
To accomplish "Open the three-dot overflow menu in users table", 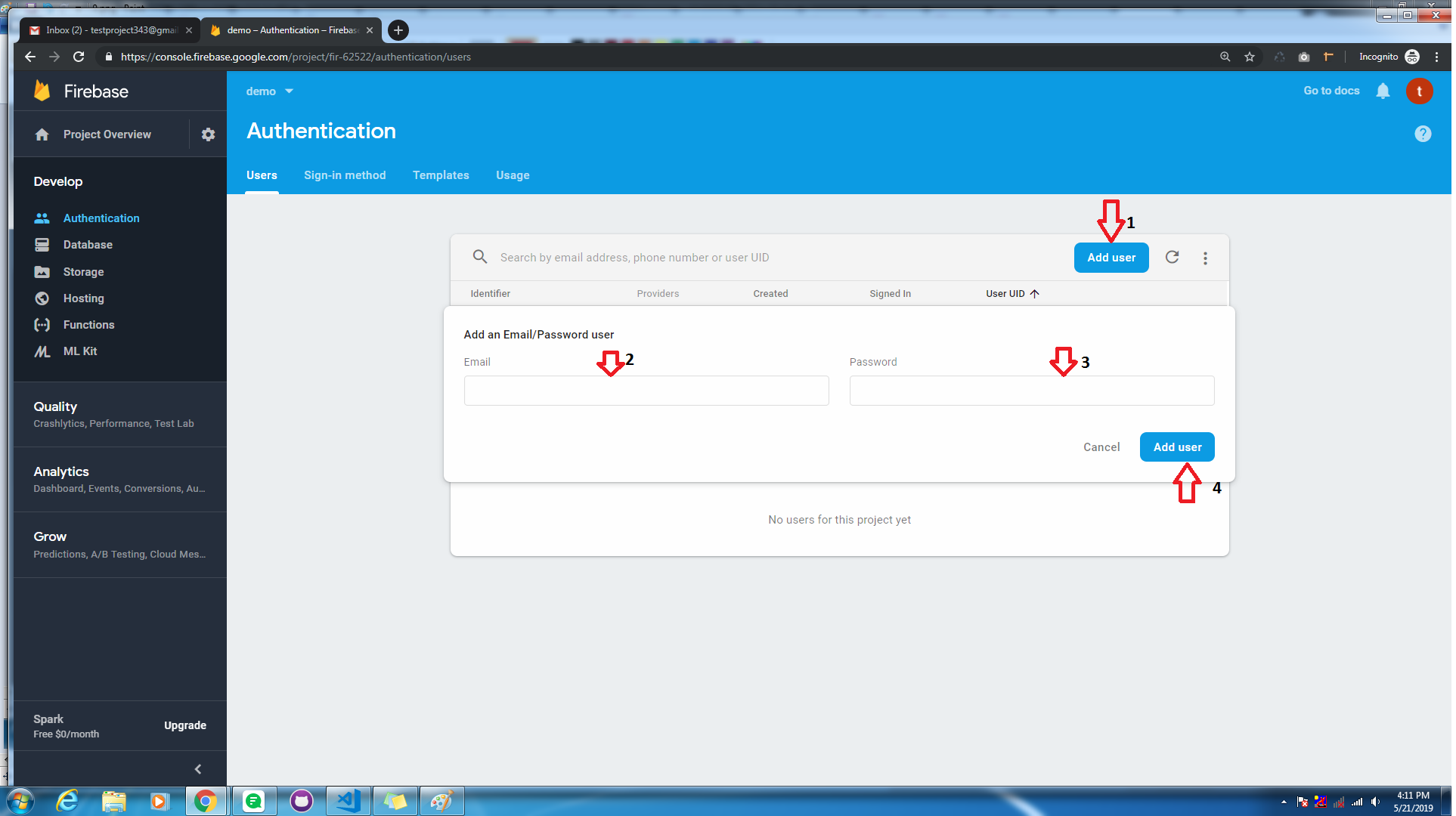I will [1205, 258].
